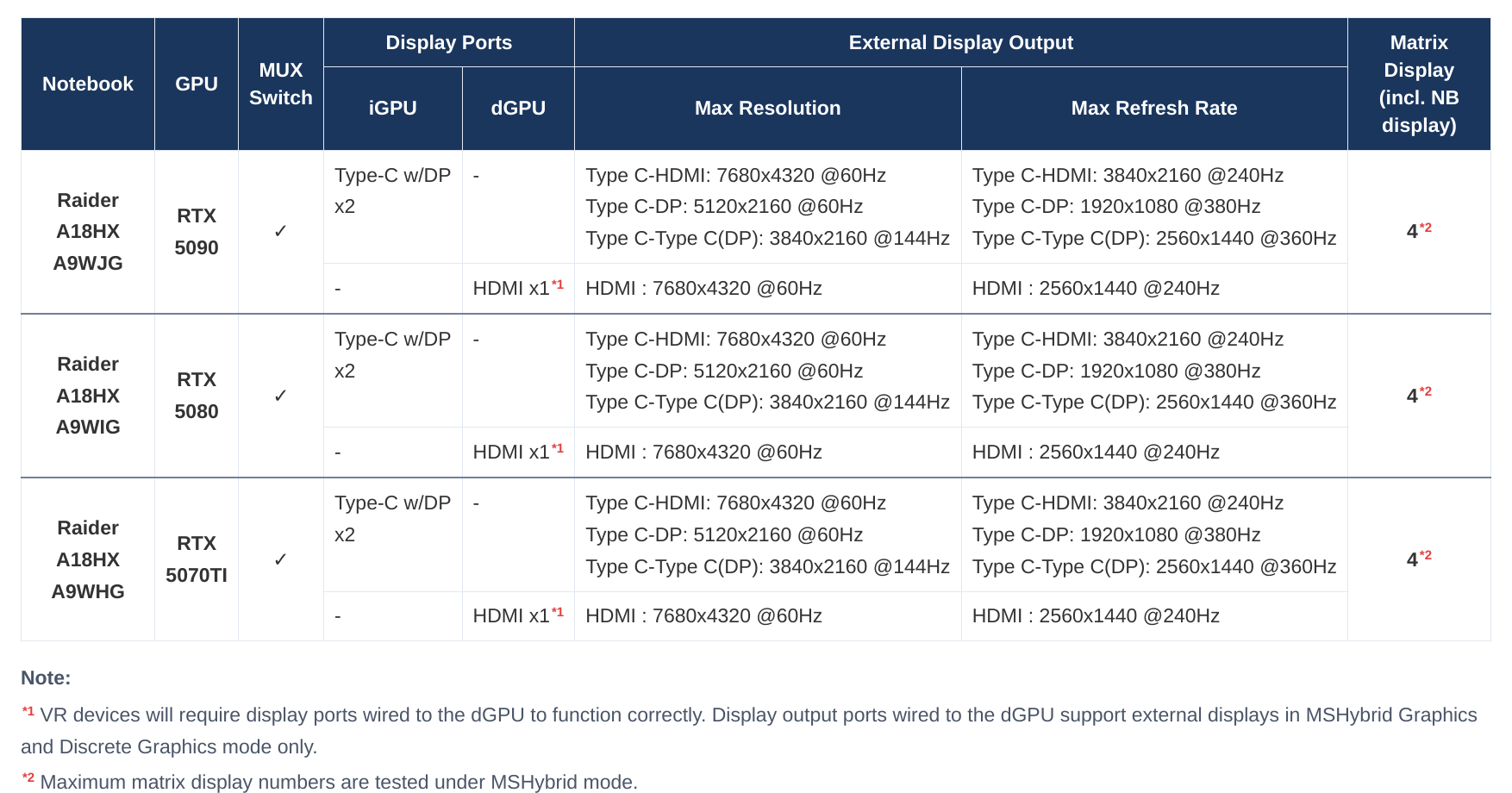Click MUX checkmark in RTX 5070TI row
The image size is (1512, 793).
281,559
